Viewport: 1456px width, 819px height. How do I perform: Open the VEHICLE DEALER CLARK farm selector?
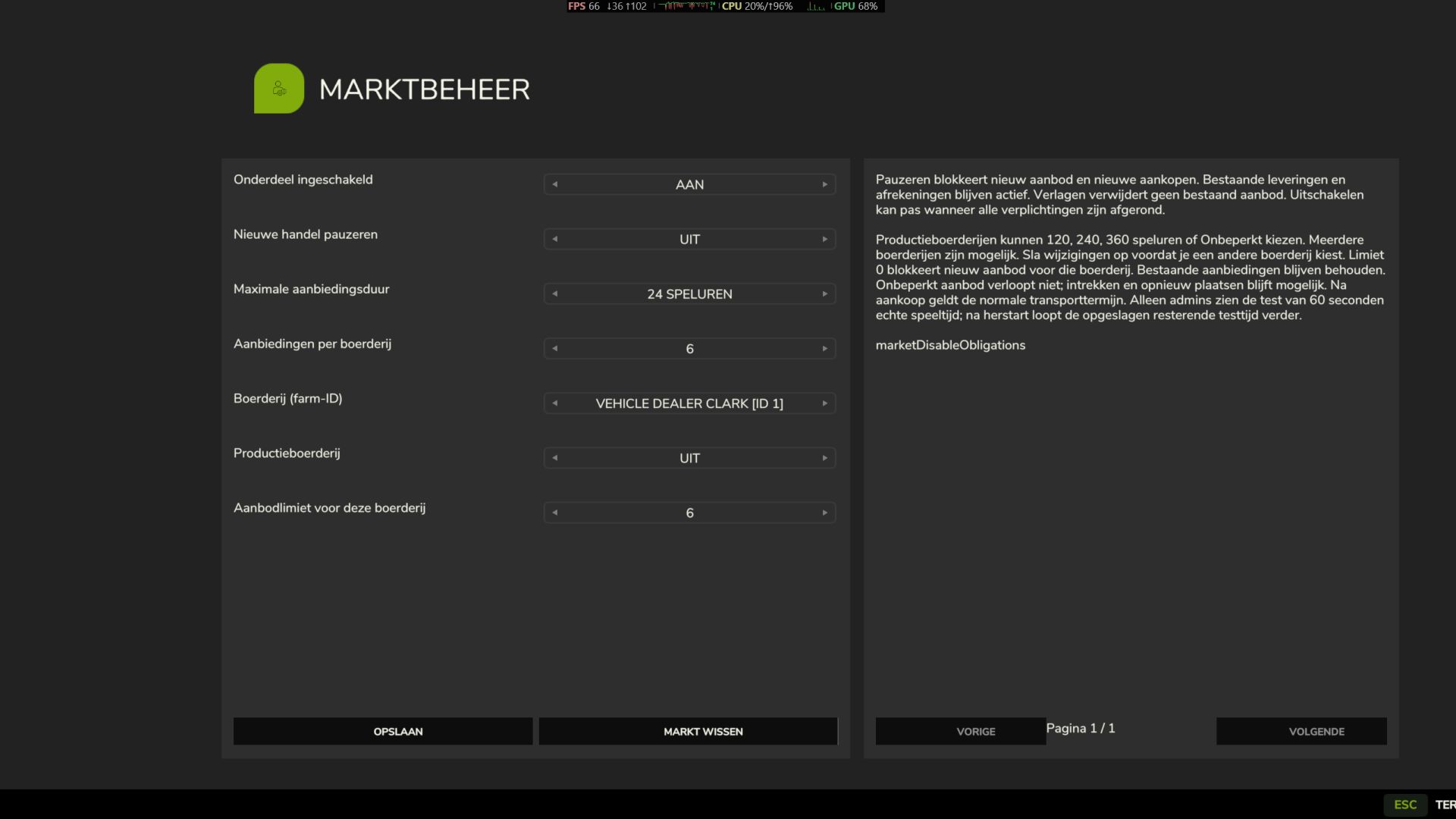coord(690,403)
